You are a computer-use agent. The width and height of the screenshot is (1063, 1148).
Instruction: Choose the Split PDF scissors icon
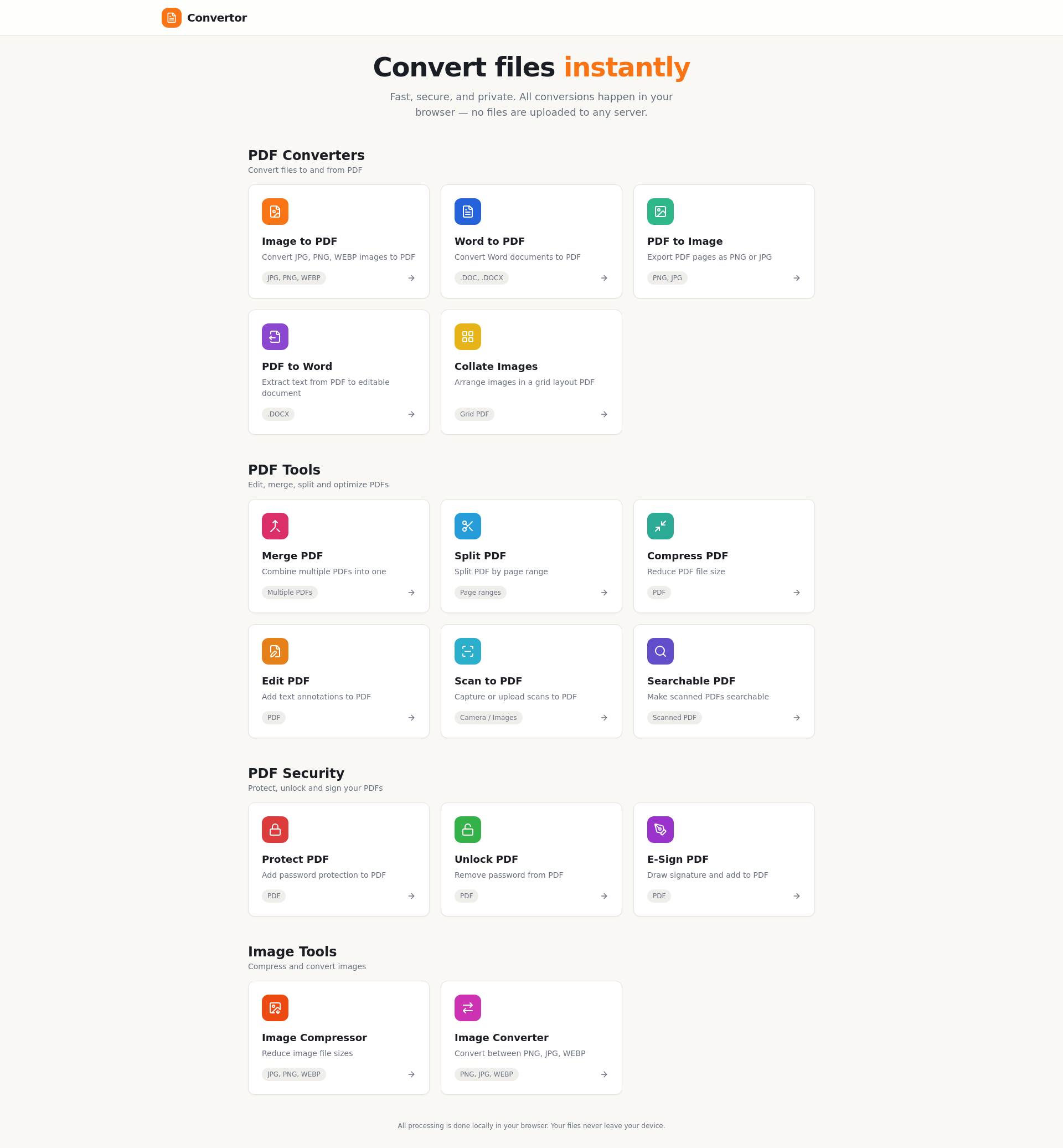468,526
